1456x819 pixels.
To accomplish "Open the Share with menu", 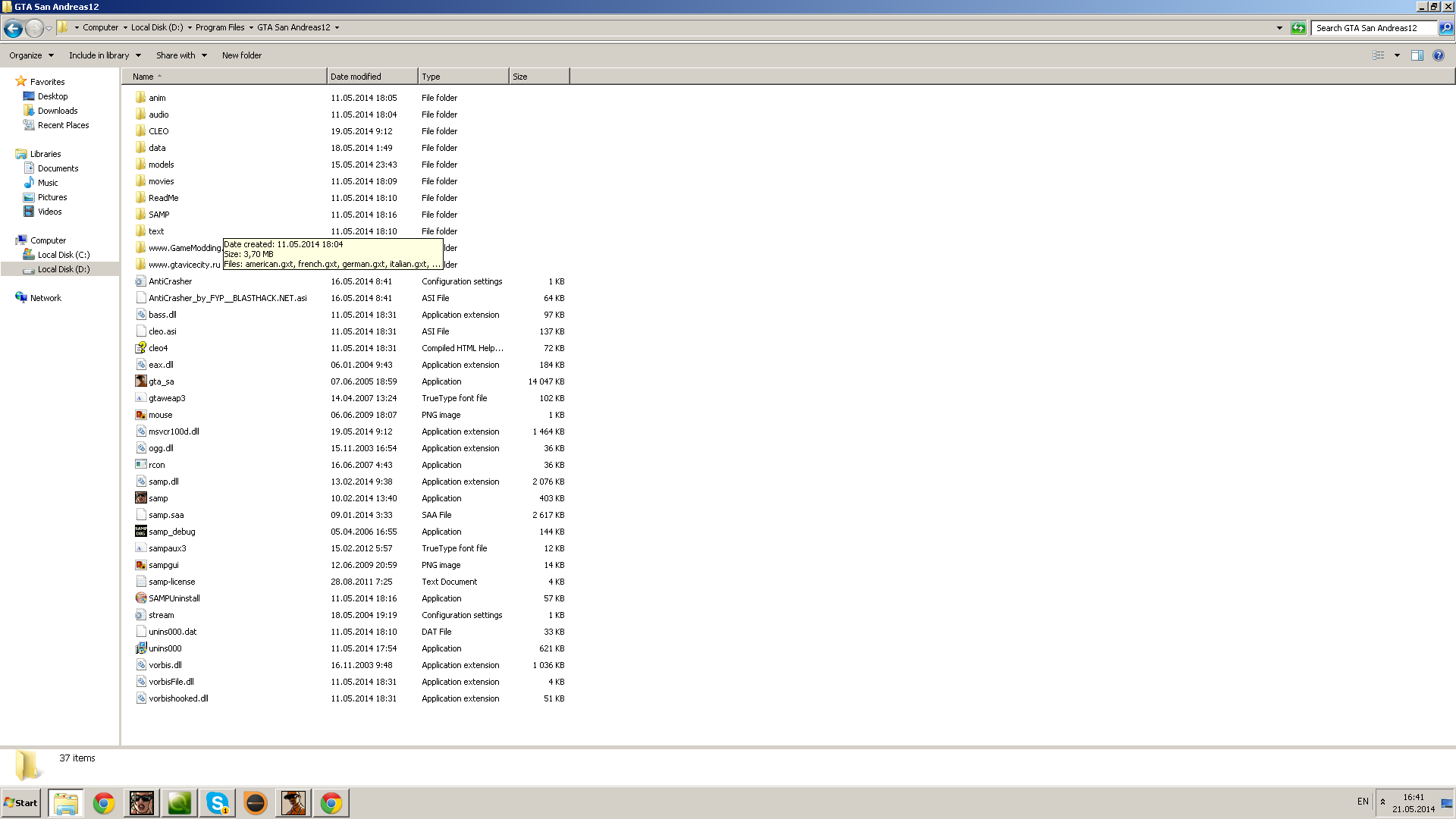I will pyautogui.click(x=181, y=55).
